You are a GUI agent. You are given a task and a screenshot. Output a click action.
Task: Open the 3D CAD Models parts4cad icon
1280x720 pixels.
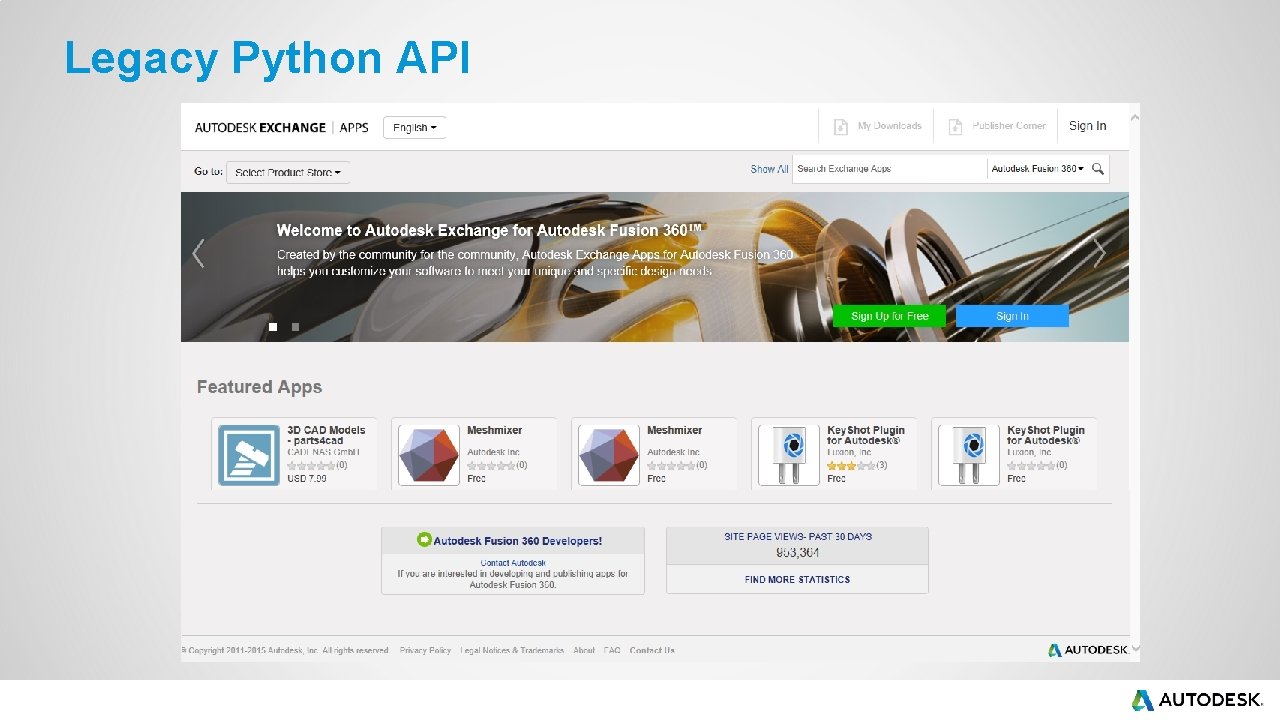(249, 455)
